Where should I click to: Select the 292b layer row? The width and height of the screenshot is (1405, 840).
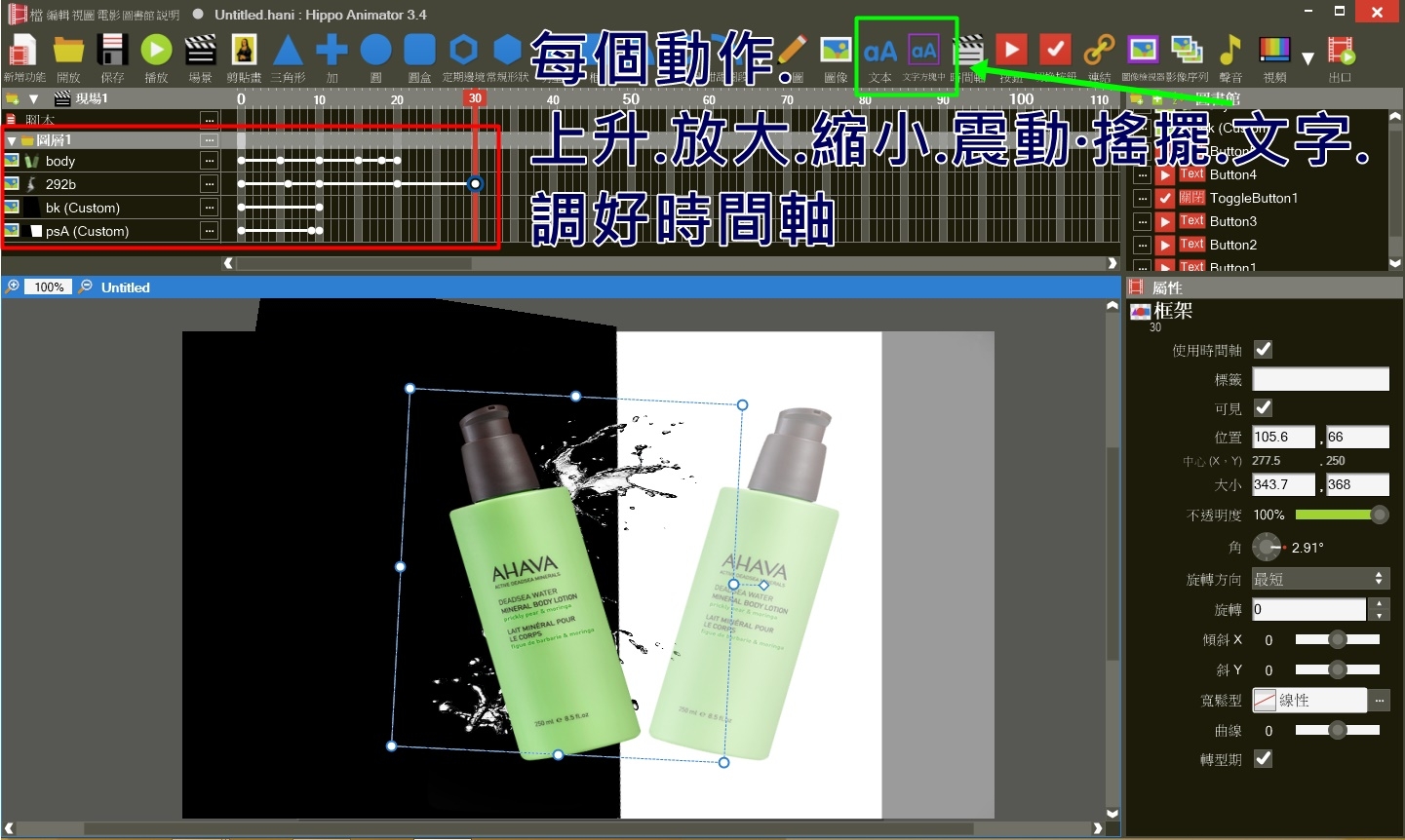point(111,184)
